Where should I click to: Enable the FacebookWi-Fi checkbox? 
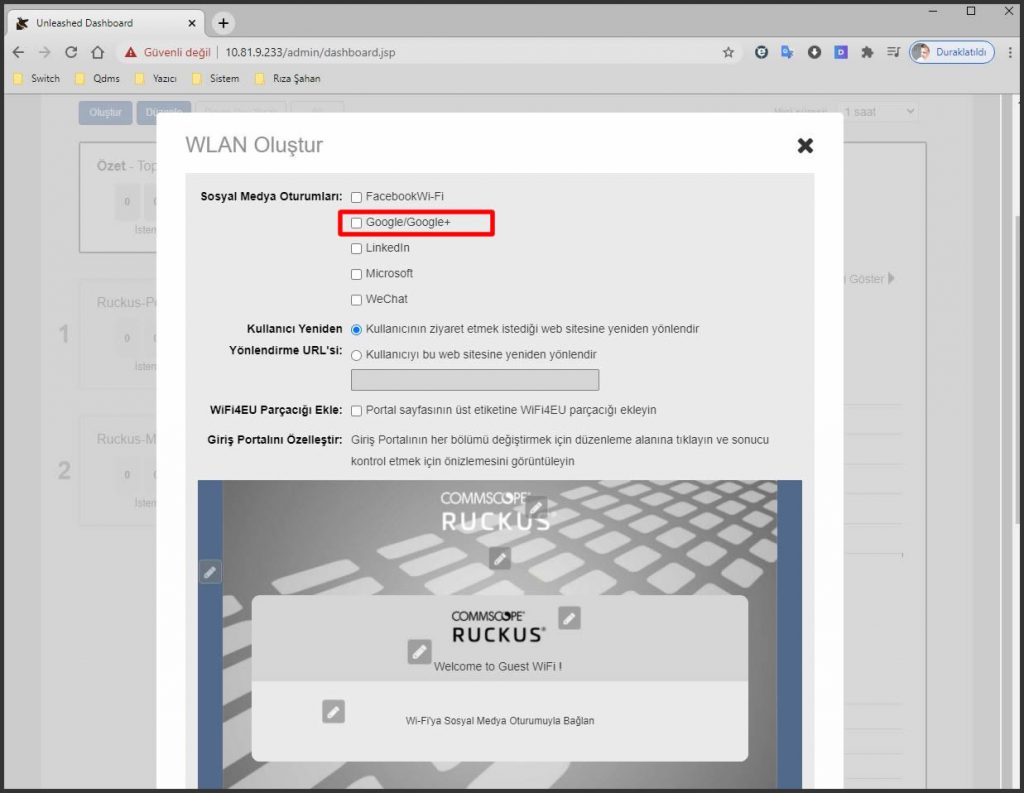[x=356, y=197]
